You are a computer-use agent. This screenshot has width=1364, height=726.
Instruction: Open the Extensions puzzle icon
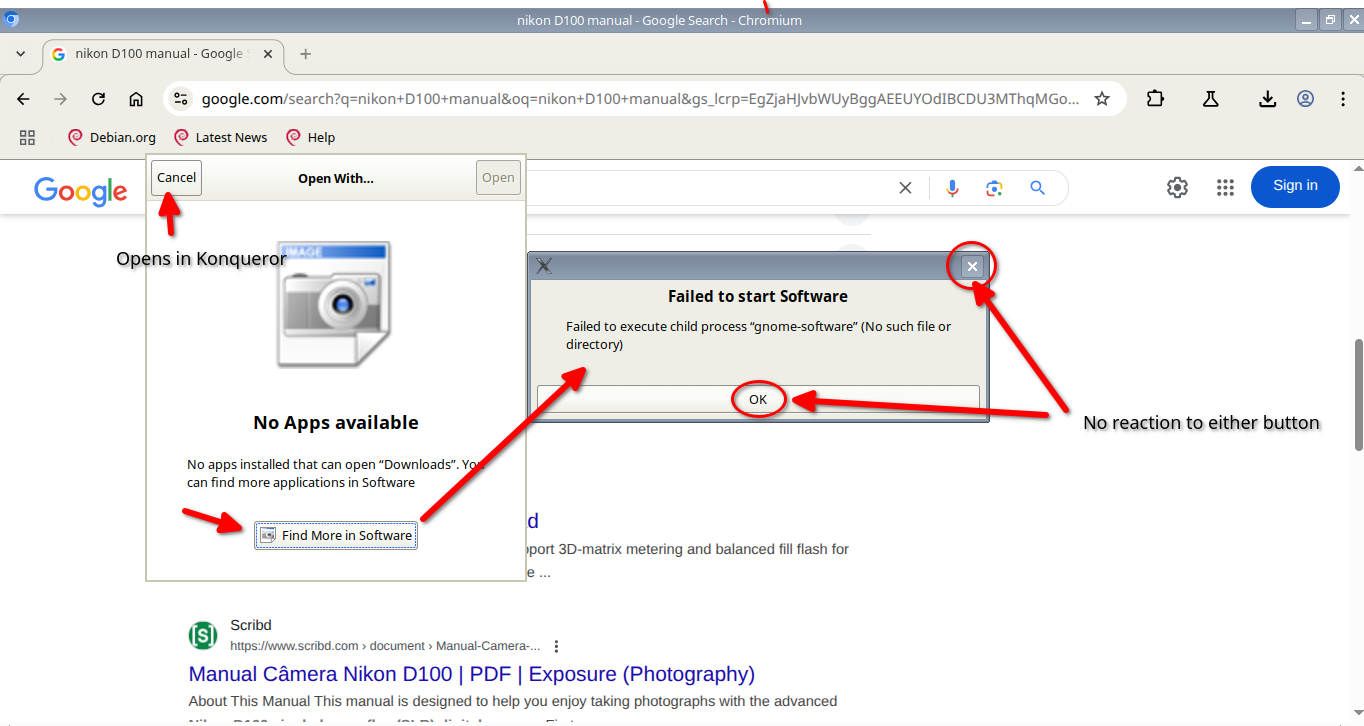1156,99
